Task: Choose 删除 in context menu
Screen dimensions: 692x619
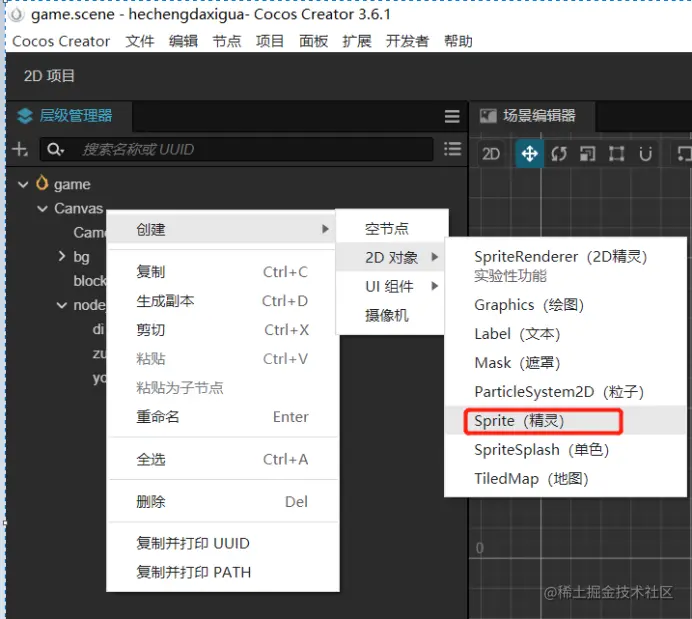Action: [x=223, y=502]
